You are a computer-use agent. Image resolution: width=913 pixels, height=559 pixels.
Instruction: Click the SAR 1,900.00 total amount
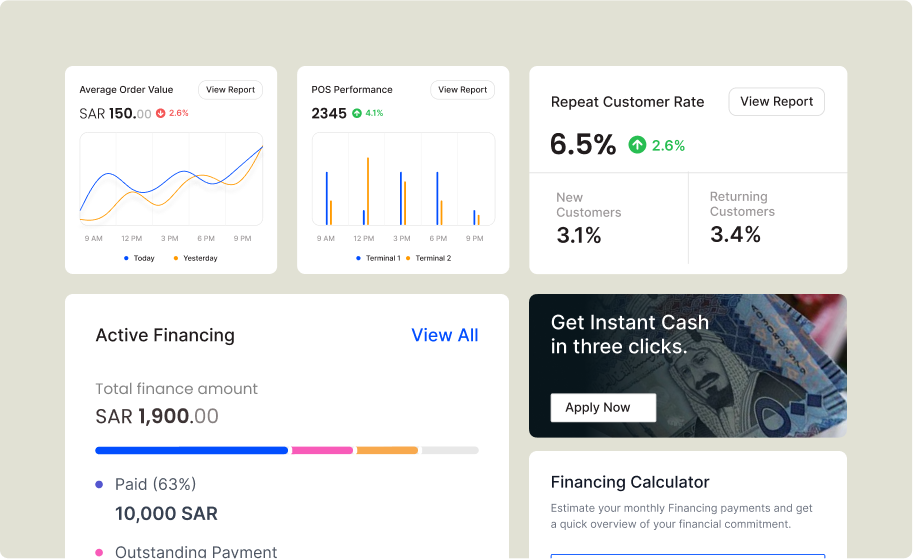point(157,416)
